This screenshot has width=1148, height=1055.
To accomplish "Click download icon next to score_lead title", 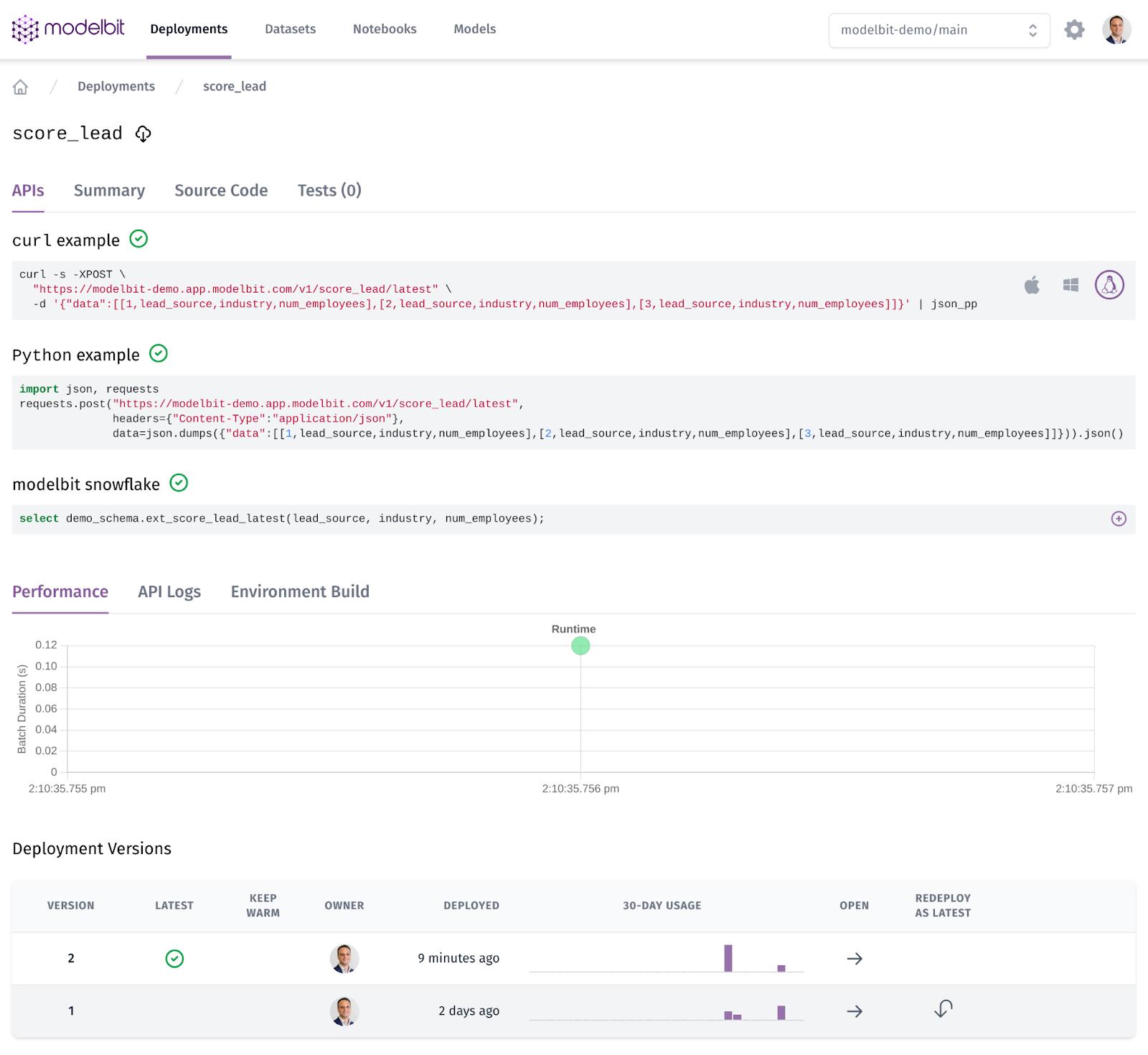I will point(143,133).
